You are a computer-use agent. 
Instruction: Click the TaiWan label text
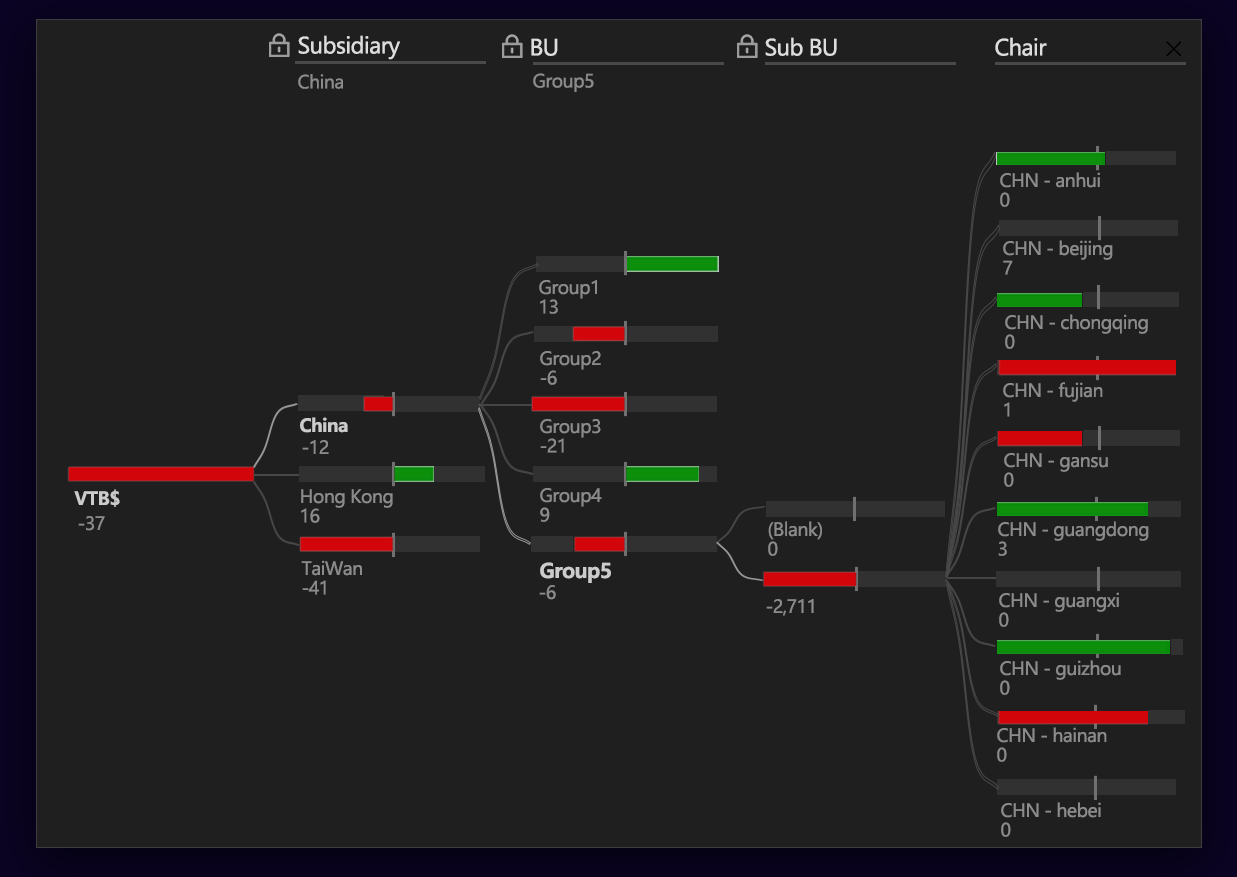tap(332, 568)
